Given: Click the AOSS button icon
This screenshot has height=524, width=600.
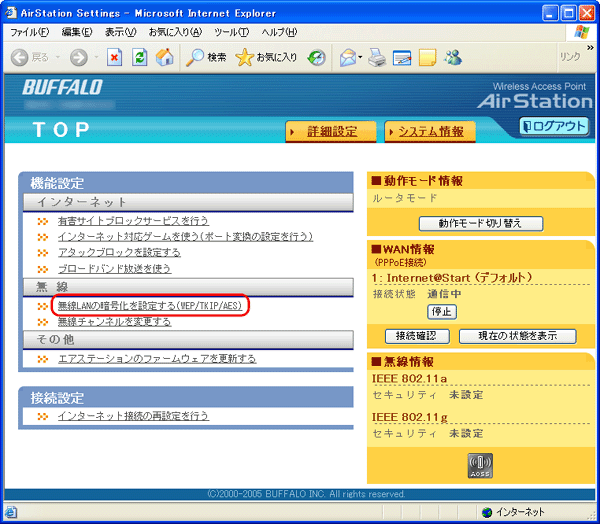Looking at the screenshot, I should pos(480,465).
